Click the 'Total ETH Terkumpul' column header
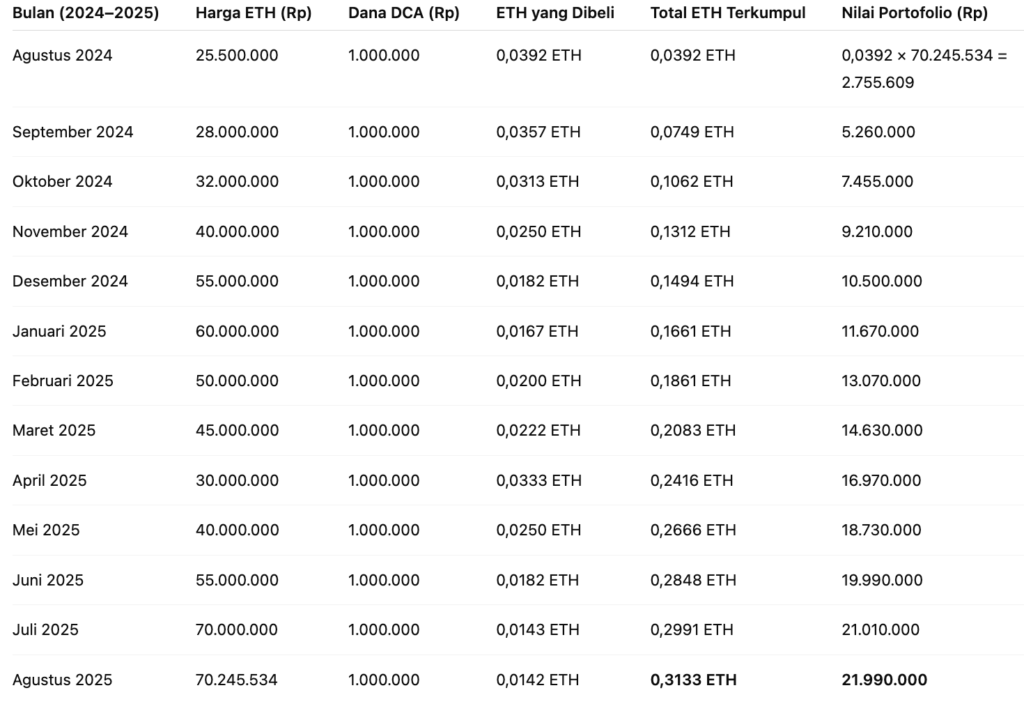The height and width of the screenshot is (711, 1024). tap(728, 14)
